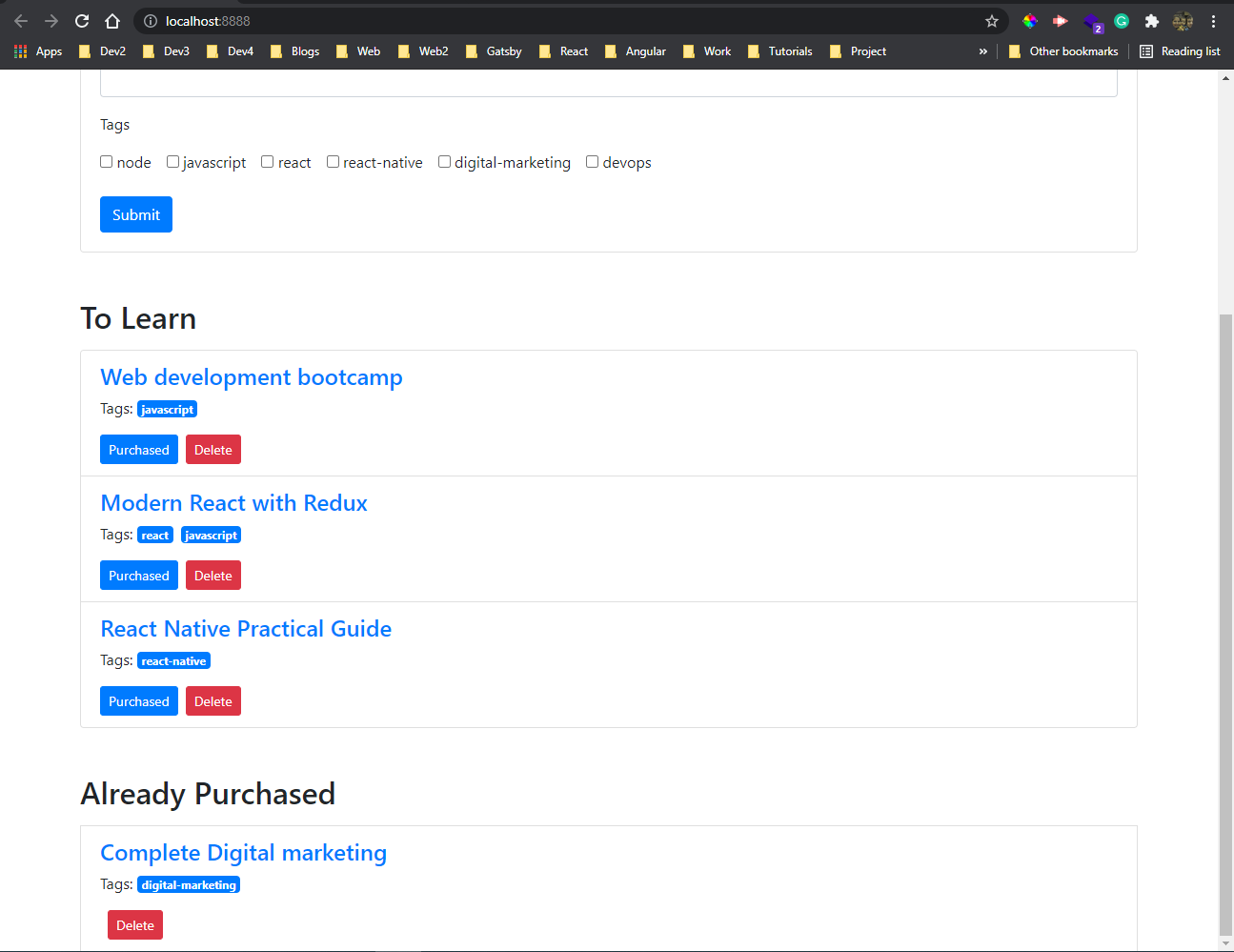Open React Native Practical Guide link
This screenshot has height=952, width=1234.
(246, 629)
